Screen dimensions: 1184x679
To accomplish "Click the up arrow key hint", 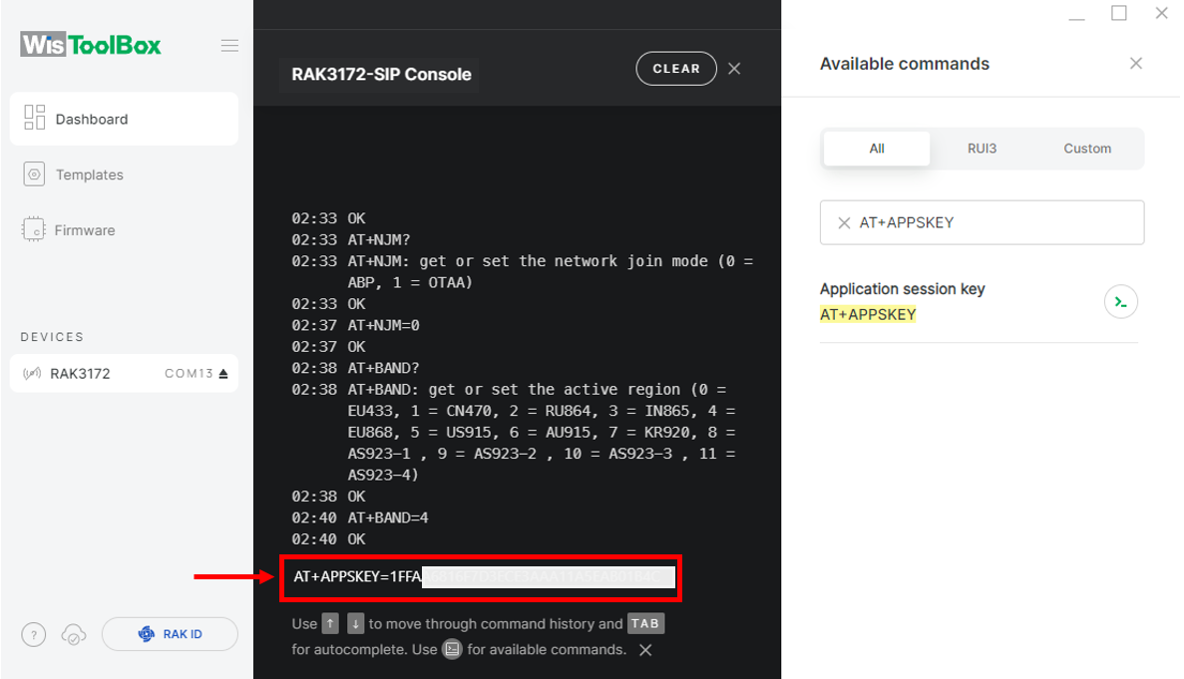I will pyautogui.click(x=331, y=624).
